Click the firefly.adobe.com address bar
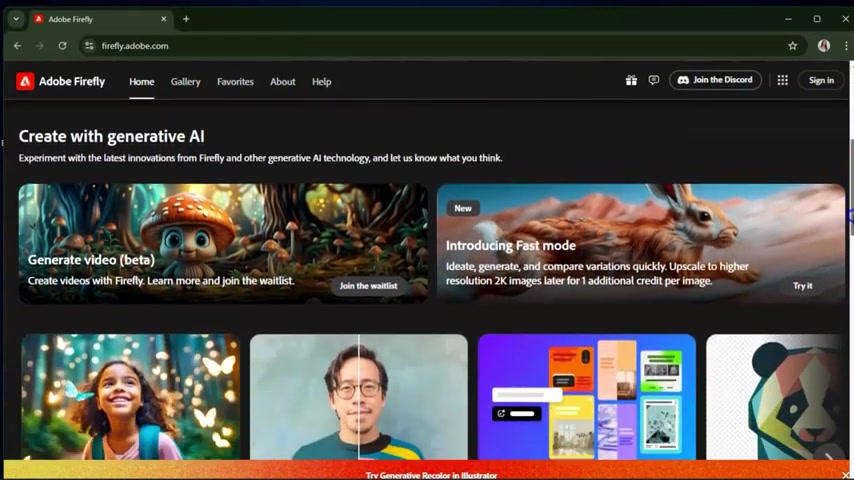 pos(441,46)
